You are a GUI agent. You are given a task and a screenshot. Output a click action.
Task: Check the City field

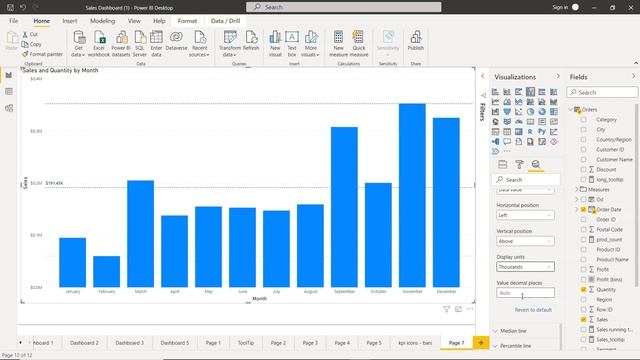[583, 129]
